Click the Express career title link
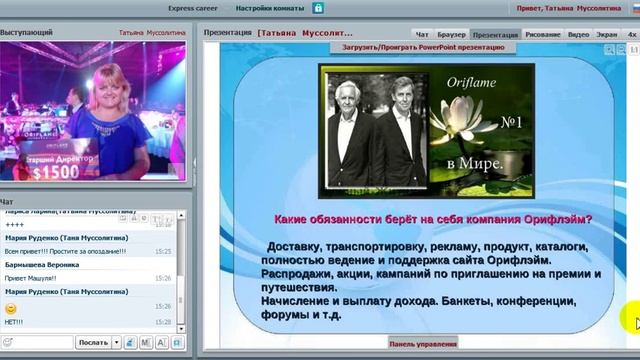This screenshot has width=640, height=360. tap(193, 8)
